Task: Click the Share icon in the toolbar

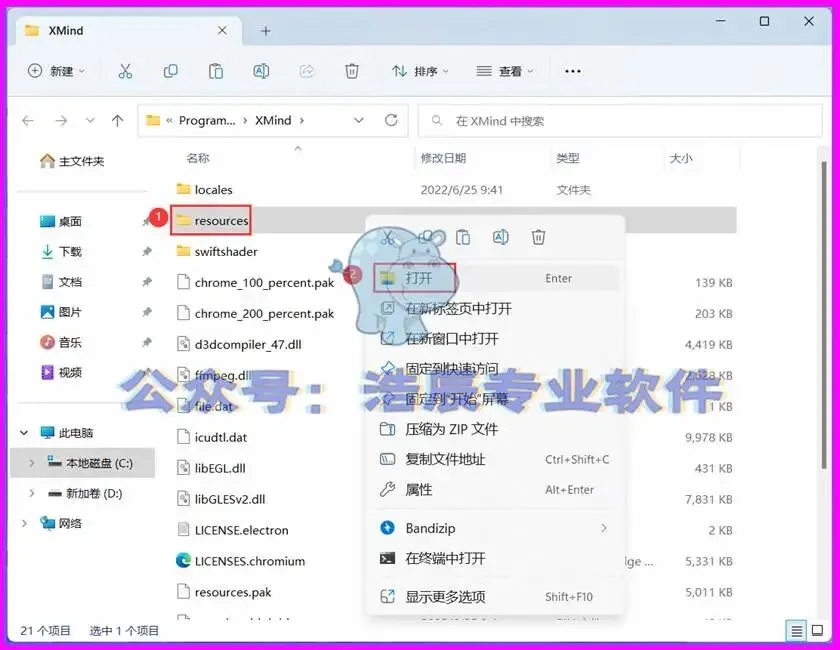Action: click(x=306, y=71)
